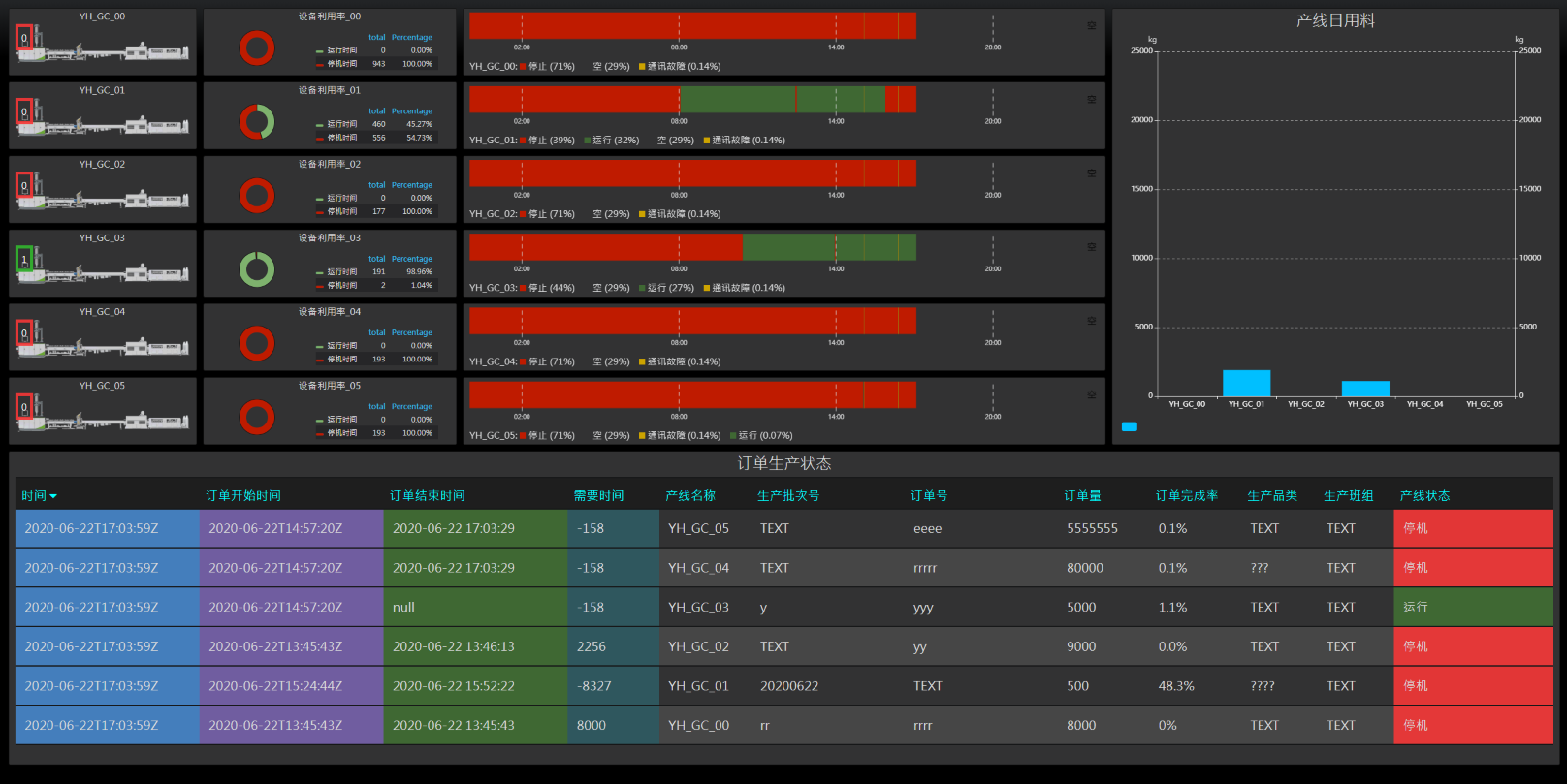This screenshot has width=1567, height=784.
Task: Sort the table by 订单完成率 column
Action: (1186, 496)
